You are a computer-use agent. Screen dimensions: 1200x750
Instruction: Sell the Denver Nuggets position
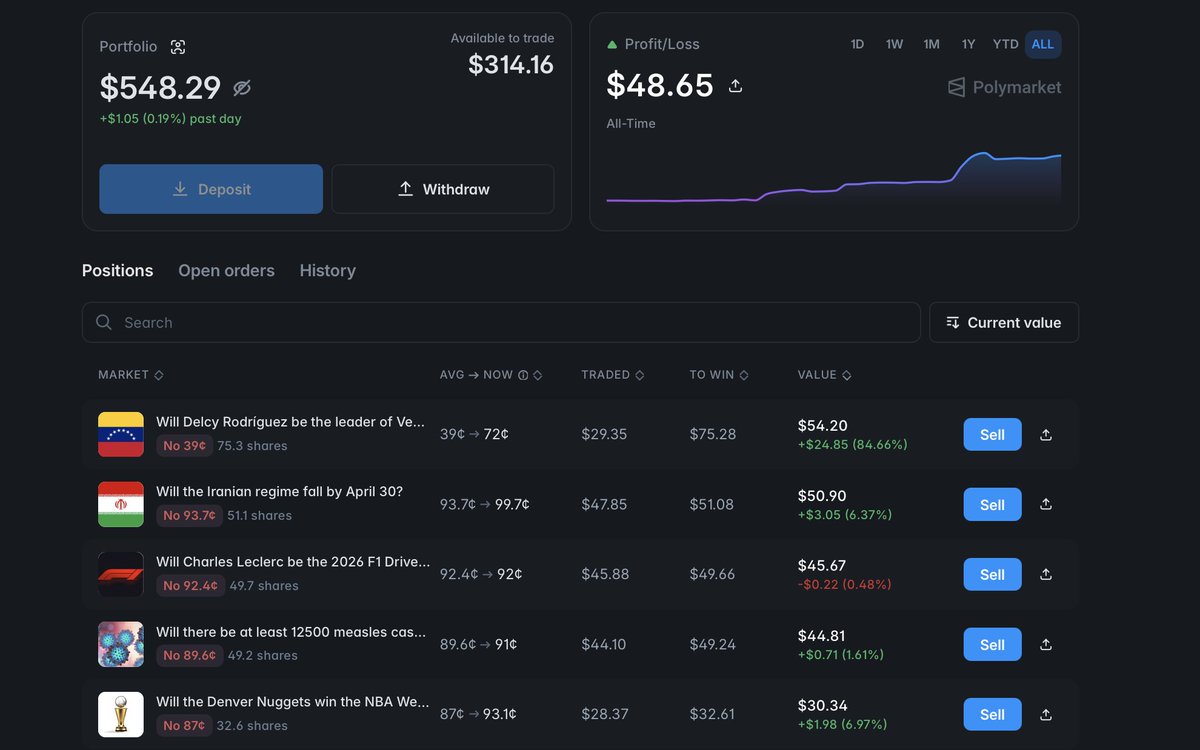[x=992, y=714]
